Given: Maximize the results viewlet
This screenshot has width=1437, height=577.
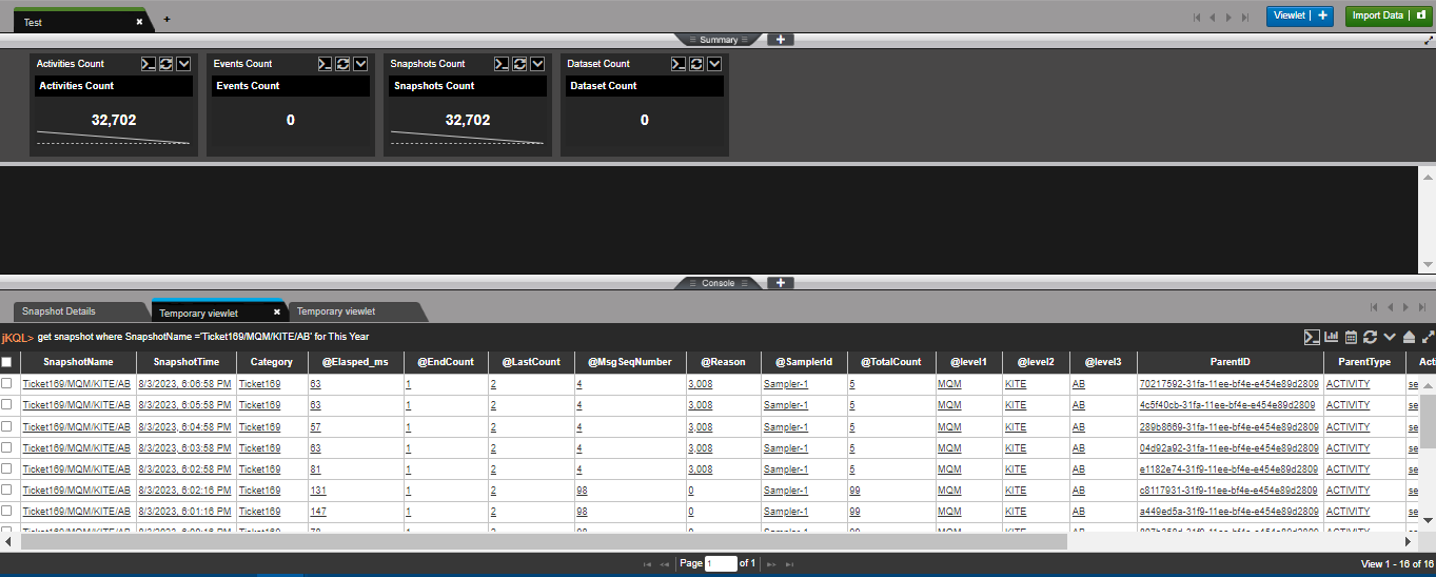Looking at the screenshot, I should click(1428, 337).
